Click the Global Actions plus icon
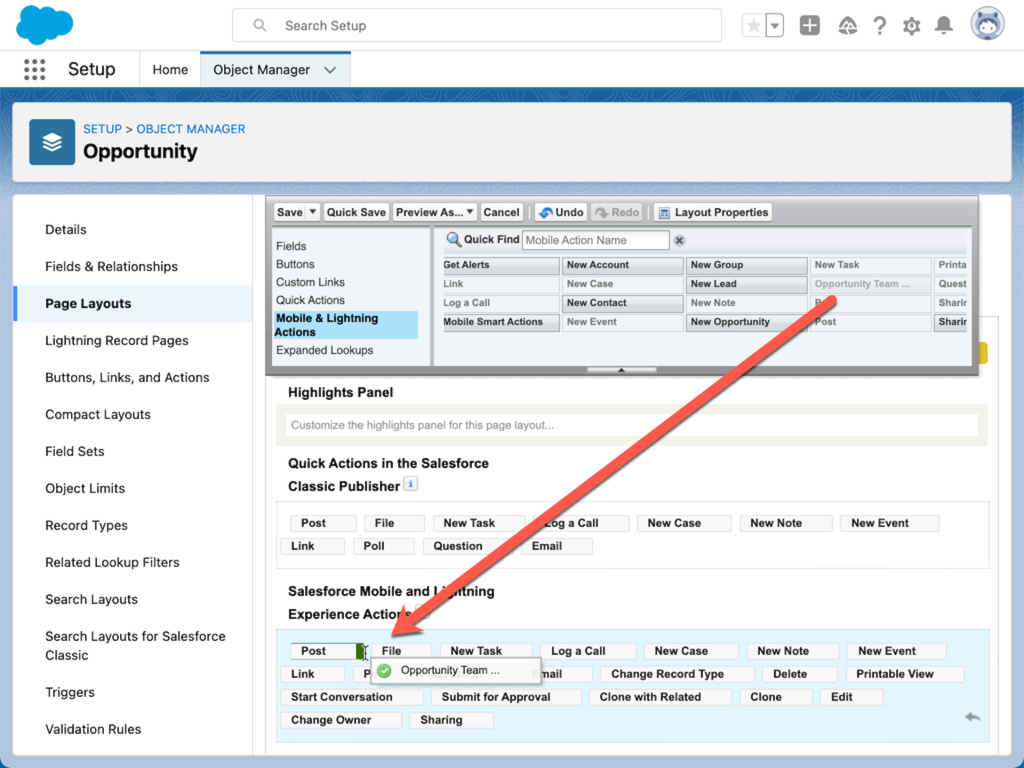 (810, 26)
